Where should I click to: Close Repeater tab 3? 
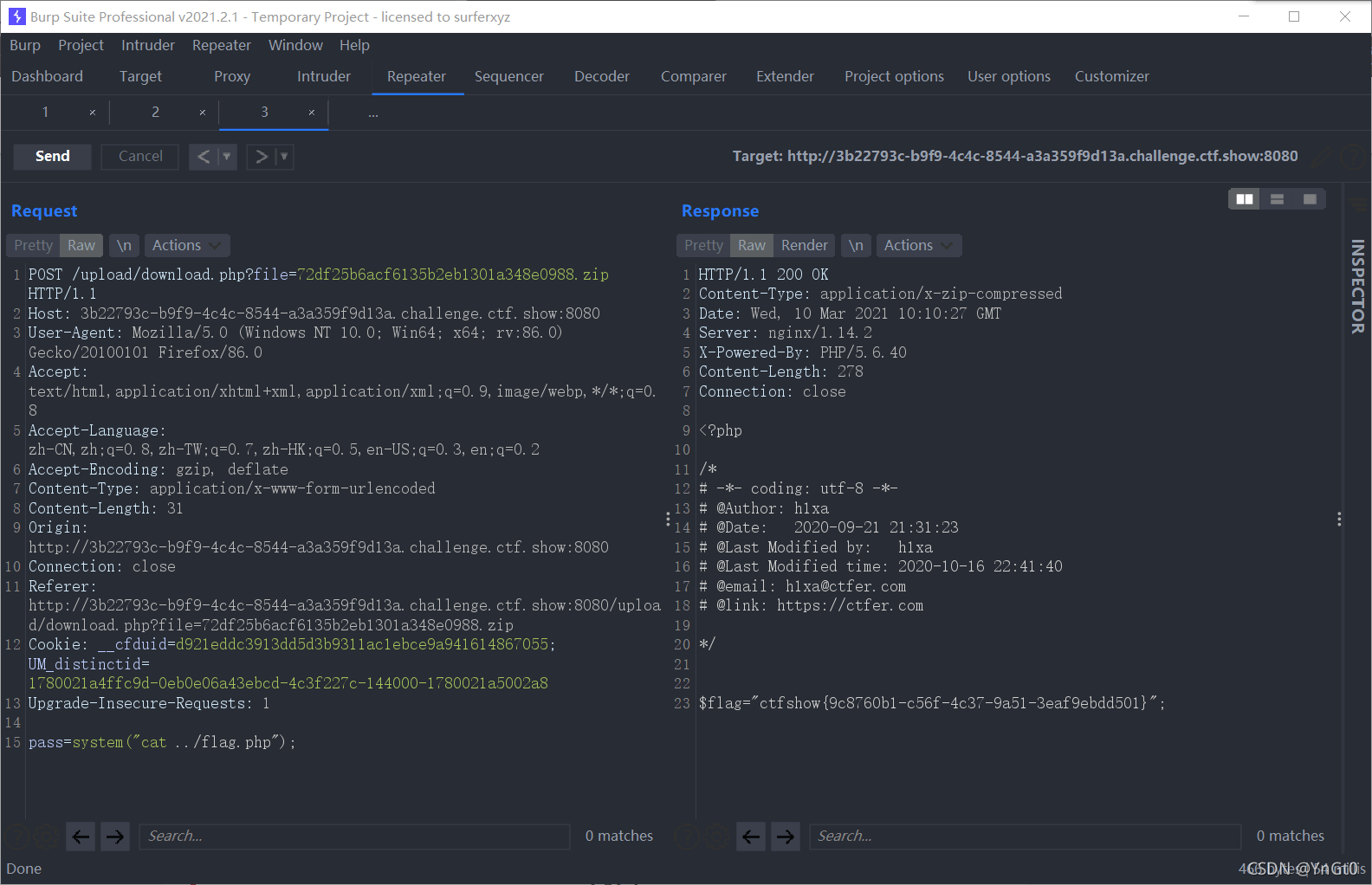tap(312, 113)
